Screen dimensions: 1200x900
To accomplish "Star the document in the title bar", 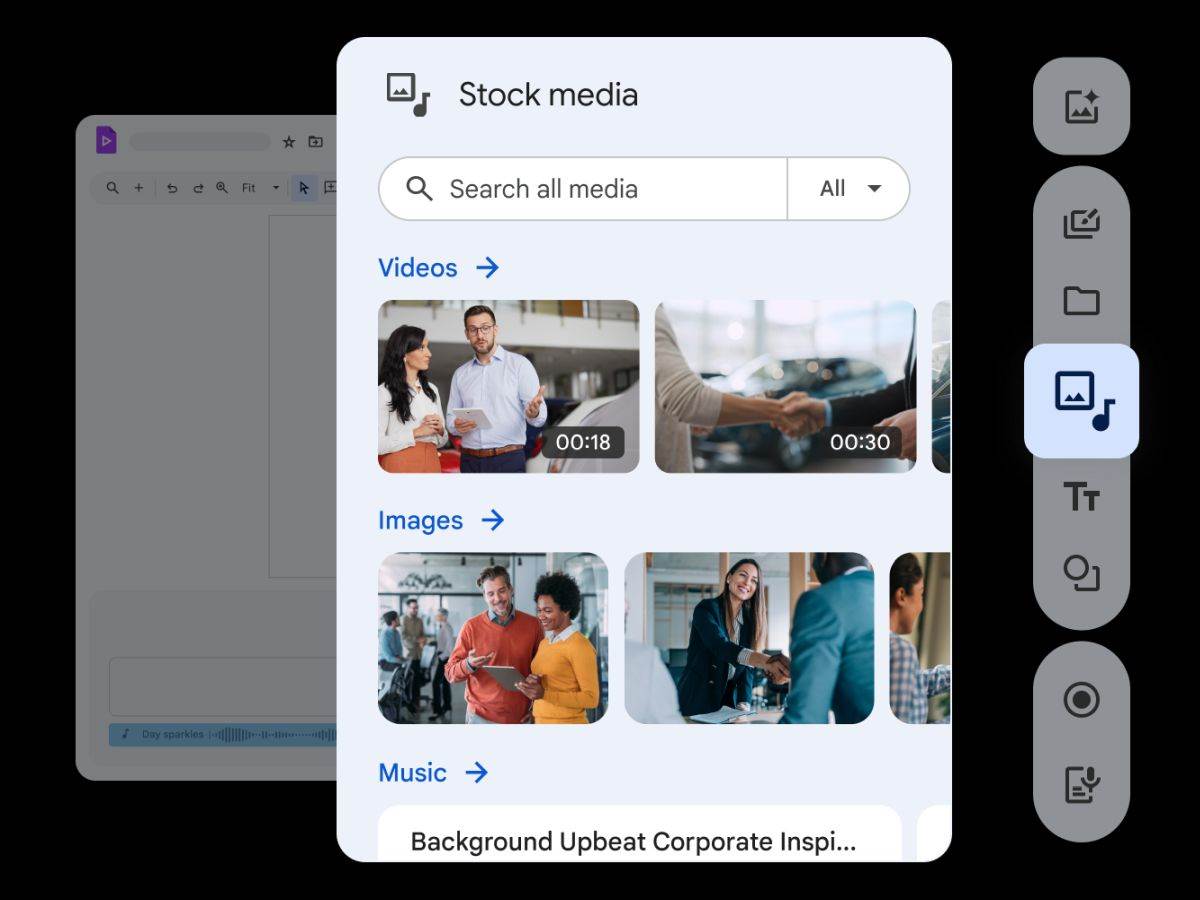I will click(289, 142).
